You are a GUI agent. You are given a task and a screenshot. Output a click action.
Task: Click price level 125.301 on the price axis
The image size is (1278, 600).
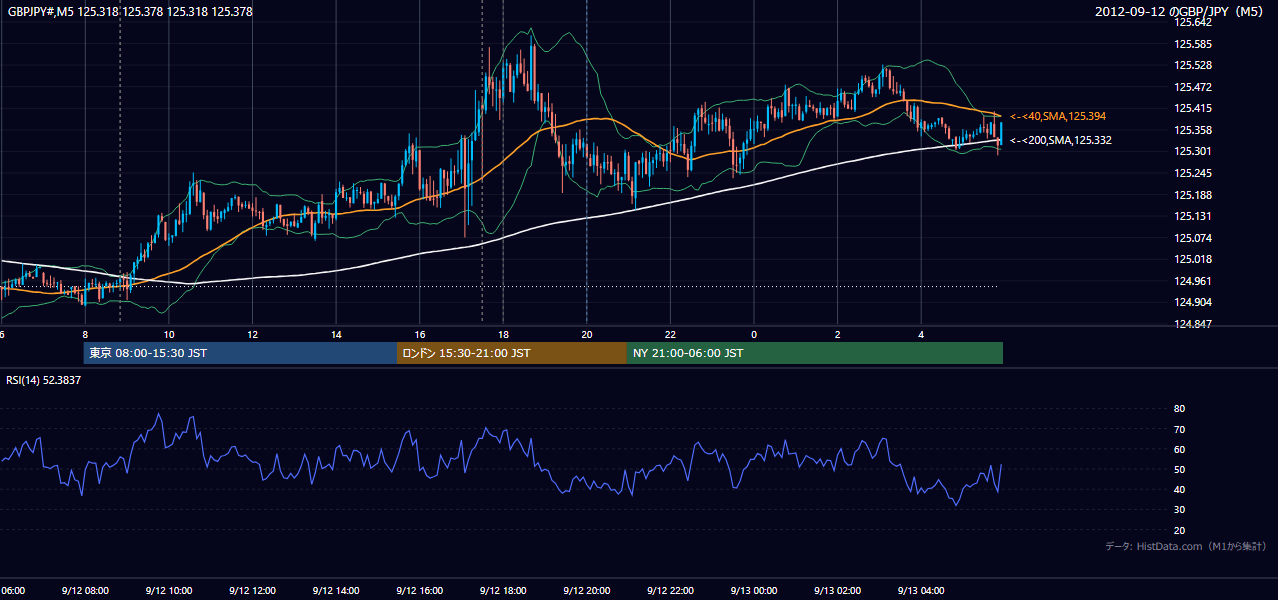tap(1192, 151)
